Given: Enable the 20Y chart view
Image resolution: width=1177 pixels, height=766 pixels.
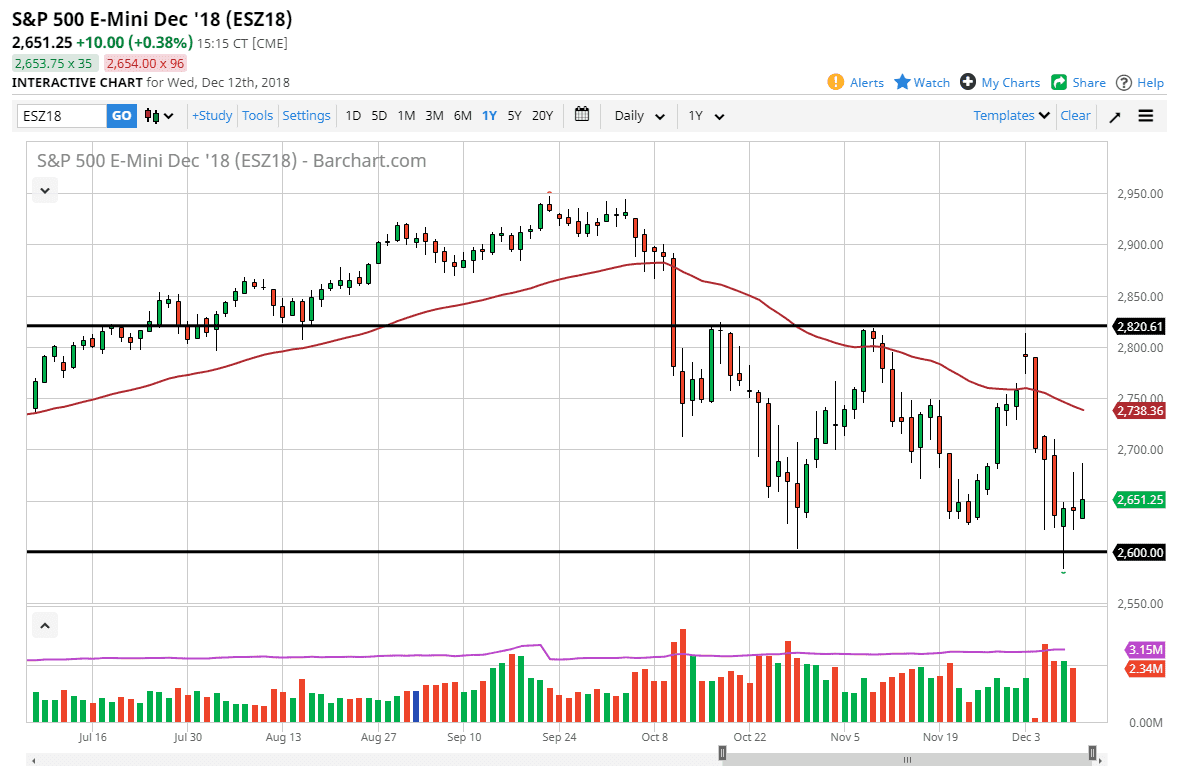Looking at the screenshot, I should (542, 116).
